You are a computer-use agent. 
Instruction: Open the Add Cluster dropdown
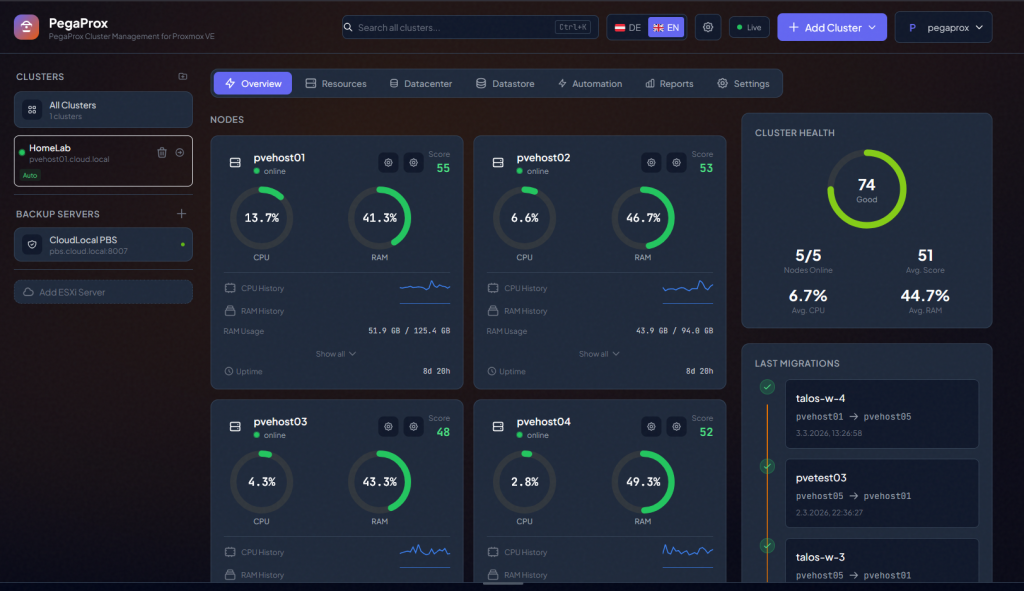pos(831,27)
